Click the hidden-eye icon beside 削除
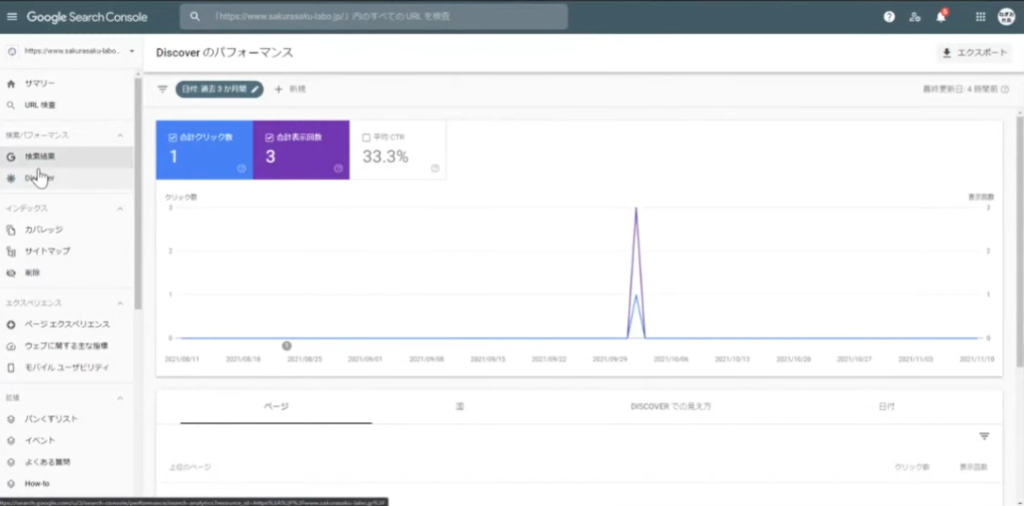Screen dimensions: 1024x506 click(x=10, y=272)
